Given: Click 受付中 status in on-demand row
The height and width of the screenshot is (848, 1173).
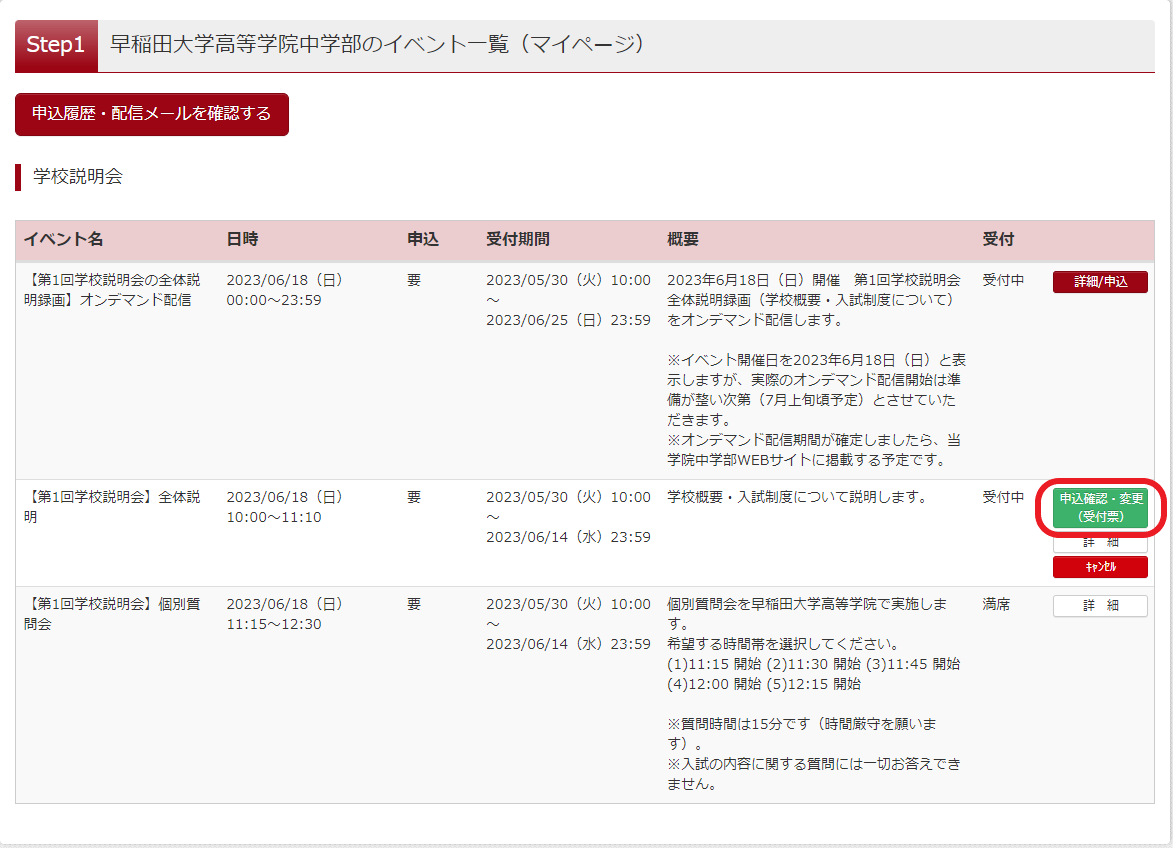Looking at the screenshot, I should click(x=1003, y=280).
